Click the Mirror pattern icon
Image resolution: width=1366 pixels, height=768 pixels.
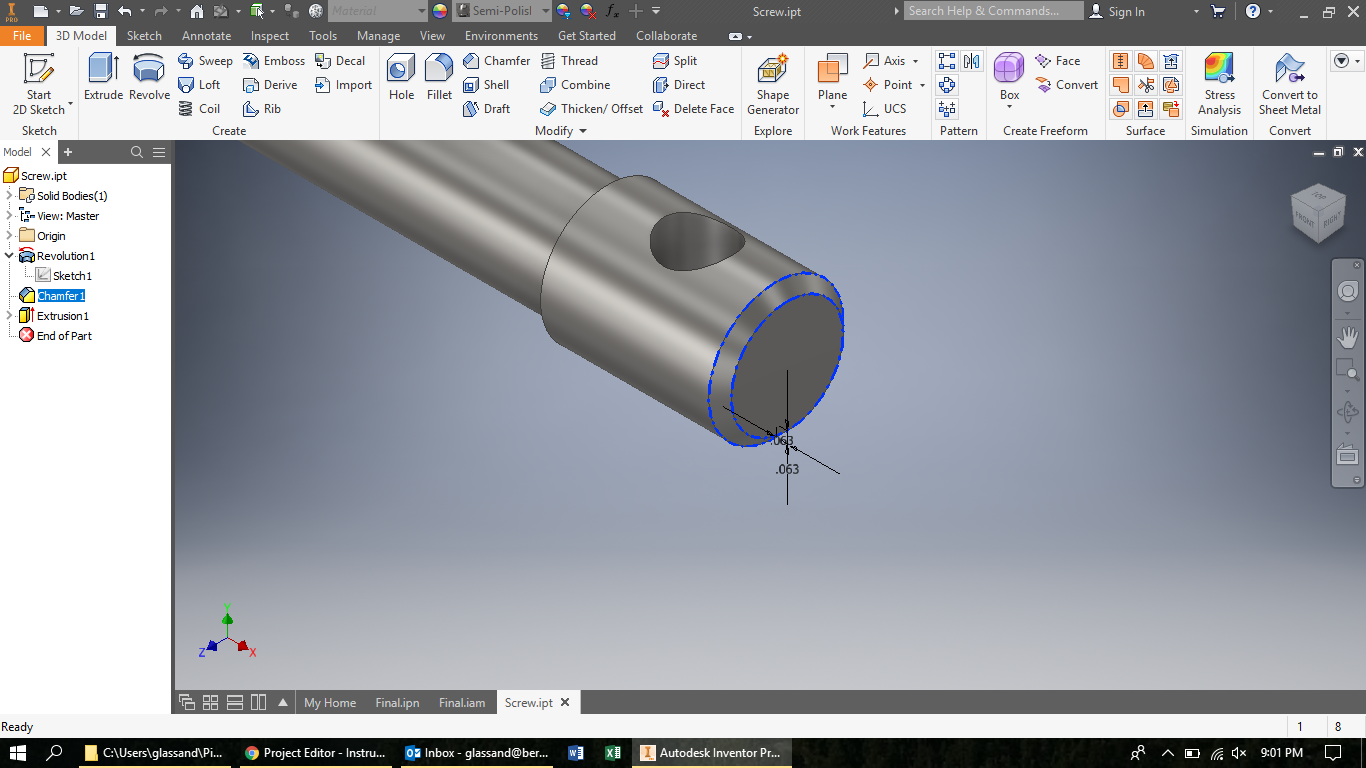coord(971,61)
